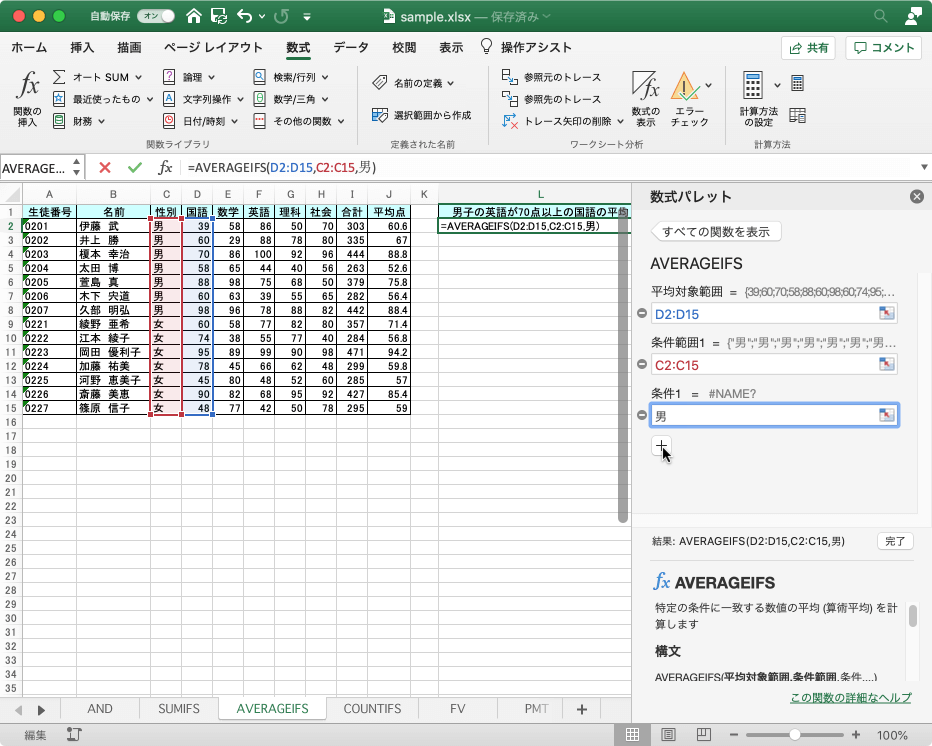Viewport: 932px width, 746px height.
Task: Open the Text functions icon
Action: pyautogui.click(x=169, y=99)
